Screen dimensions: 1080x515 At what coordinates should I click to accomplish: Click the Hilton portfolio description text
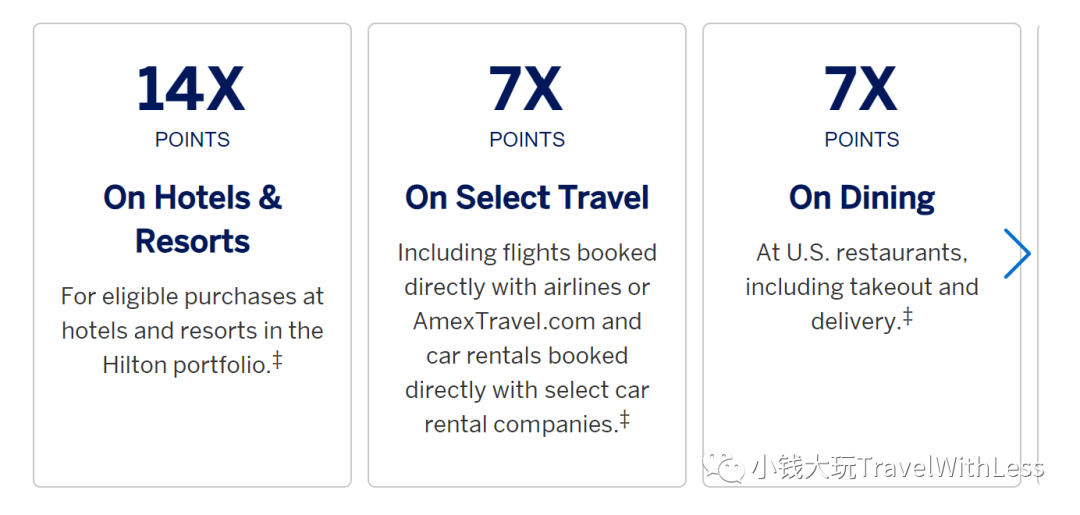pyautogui.click(x=192, y=330)
